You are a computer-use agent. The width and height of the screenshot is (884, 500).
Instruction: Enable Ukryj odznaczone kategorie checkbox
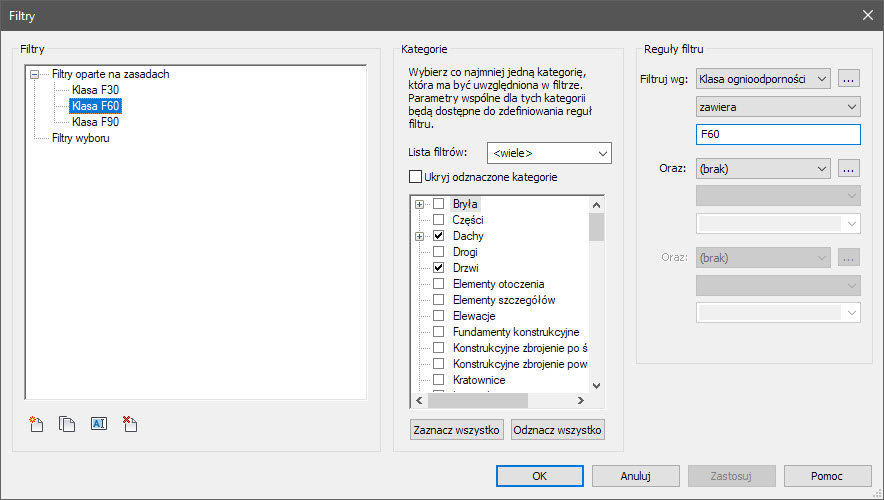(416, 177)
